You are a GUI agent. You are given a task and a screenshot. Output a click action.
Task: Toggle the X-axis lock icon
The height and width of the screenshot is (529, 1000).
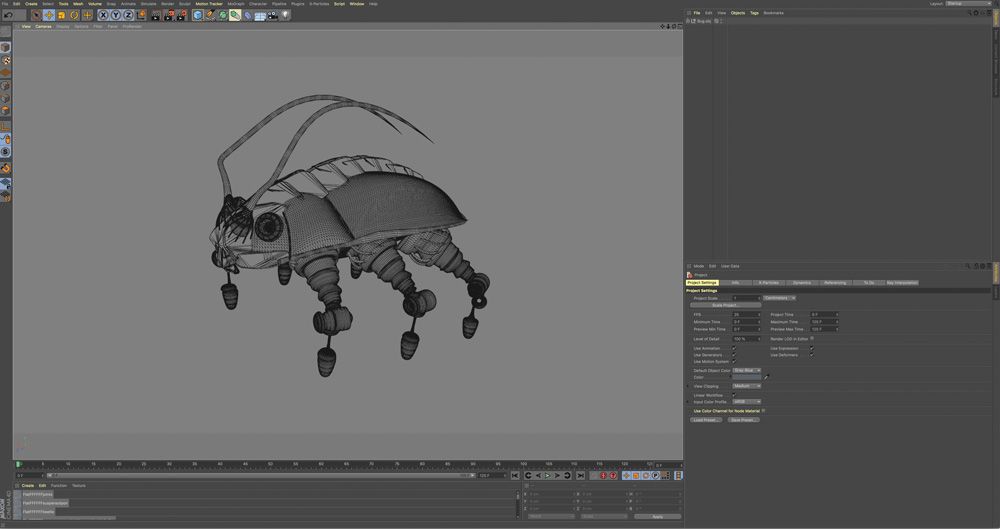click(x=103, y=15)
